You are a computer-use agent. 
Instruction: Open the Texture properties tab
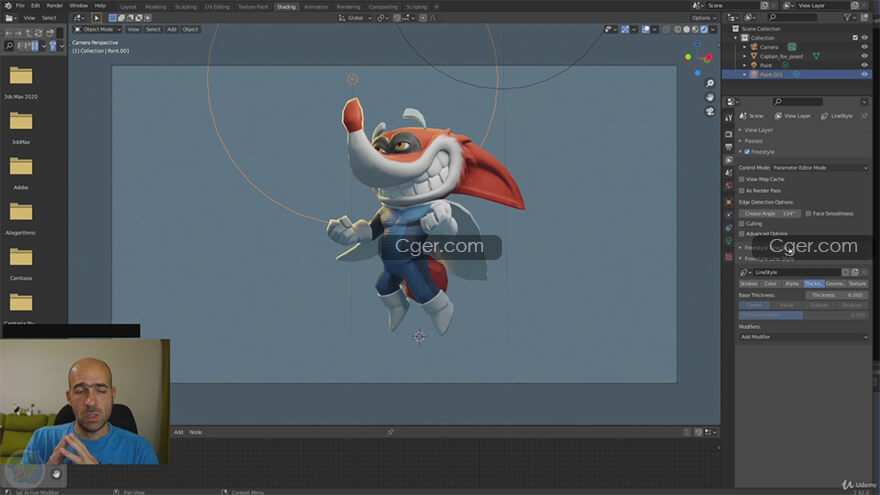728,257
